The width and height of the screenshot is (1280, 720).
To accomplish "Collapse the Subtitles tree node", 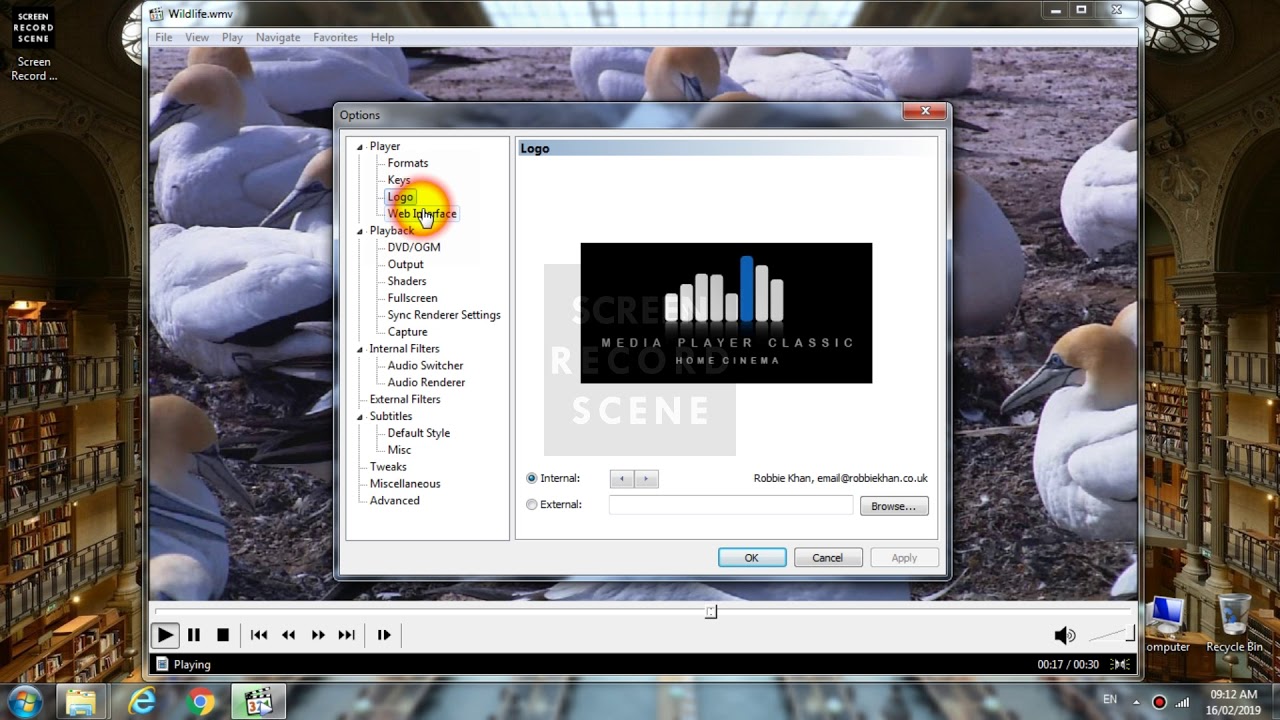I will (x=360, y=417).
